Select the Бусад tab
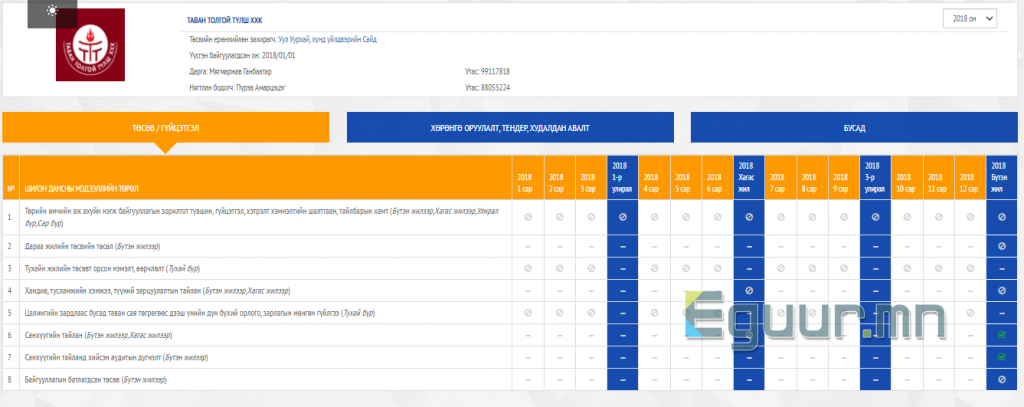 pyautogui.click(x=853, y=128)
